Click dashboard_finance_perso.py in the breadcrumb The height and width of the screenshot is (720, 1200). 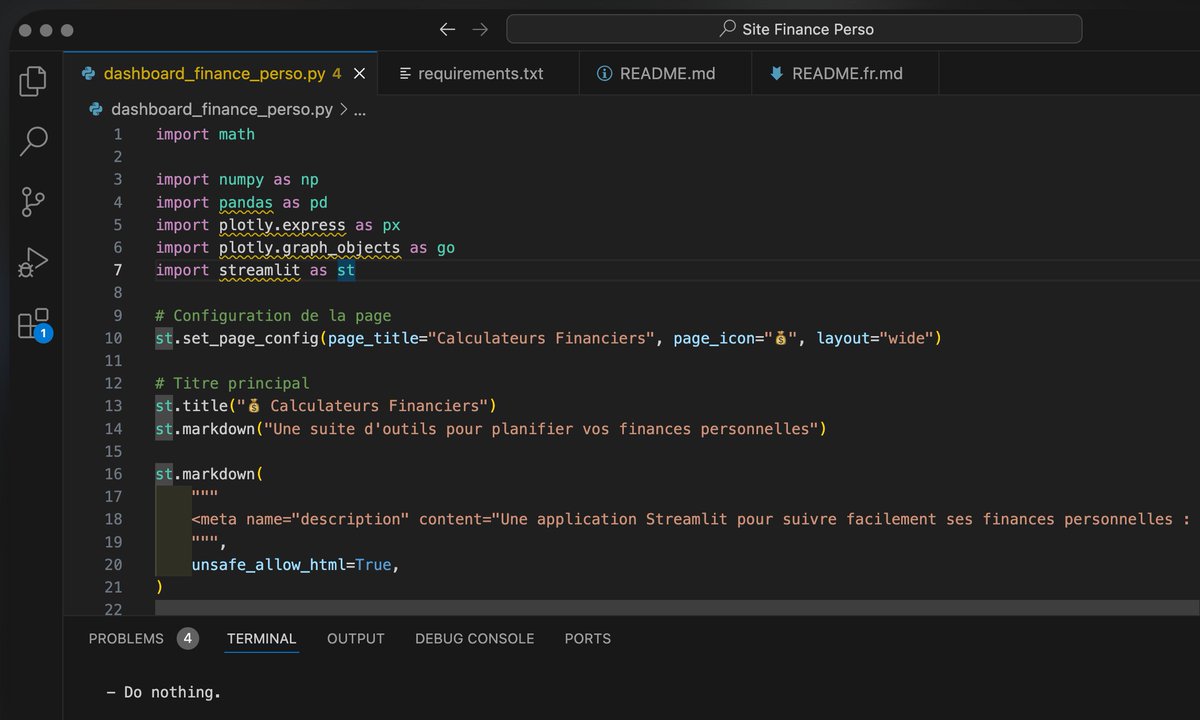click(x=222, y=109)
